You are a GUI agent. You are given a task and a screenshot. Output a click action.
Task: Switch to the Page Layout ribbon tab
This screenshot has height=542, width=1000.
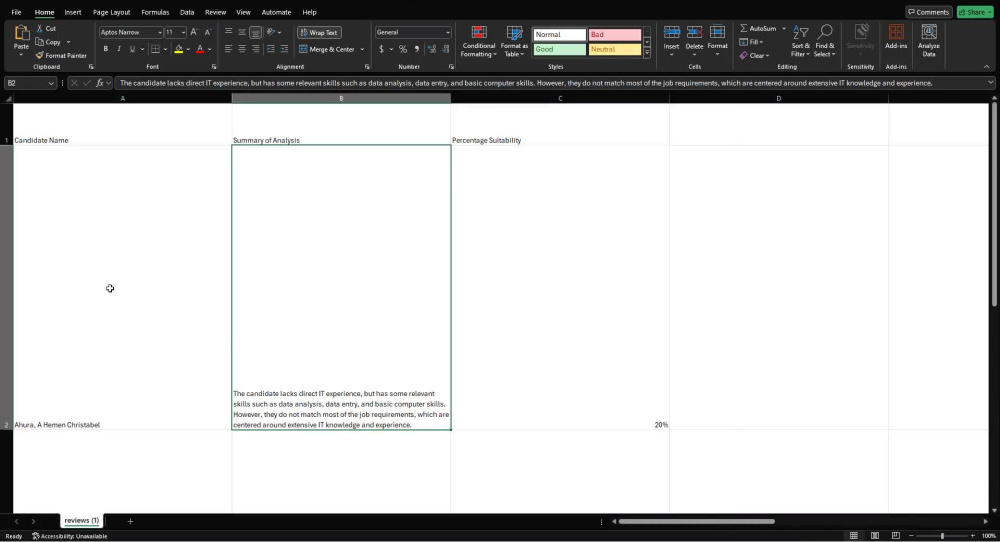(111, 12)
